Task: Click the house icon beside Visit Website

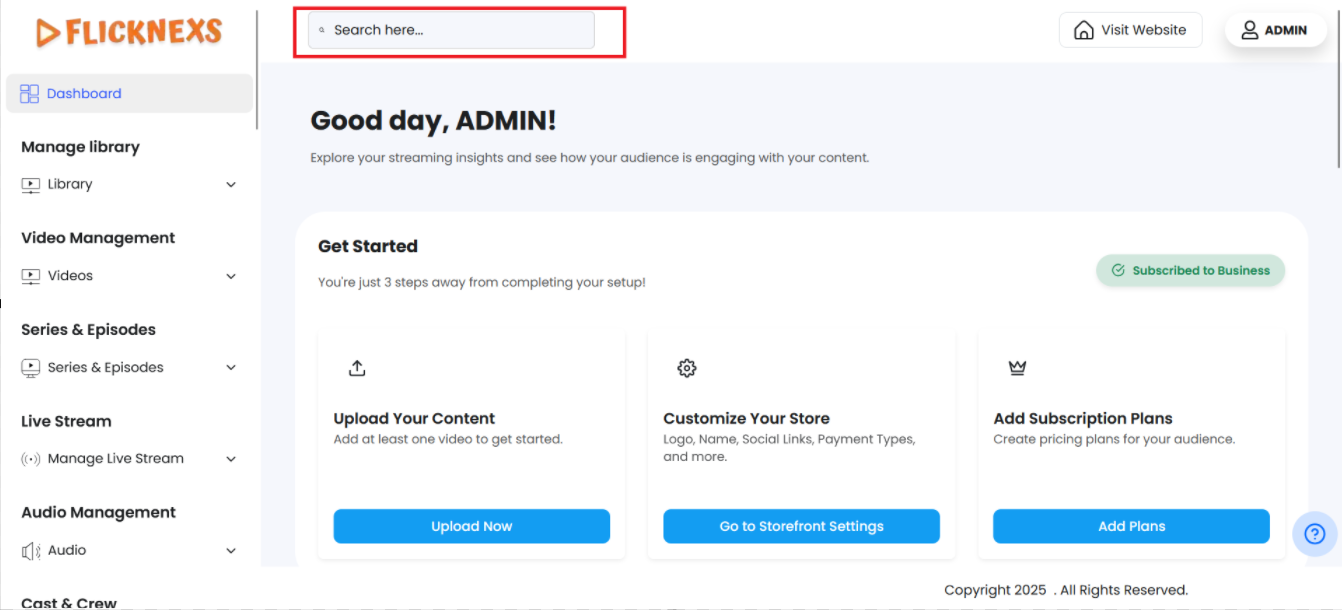Action: coord(1083,30)
